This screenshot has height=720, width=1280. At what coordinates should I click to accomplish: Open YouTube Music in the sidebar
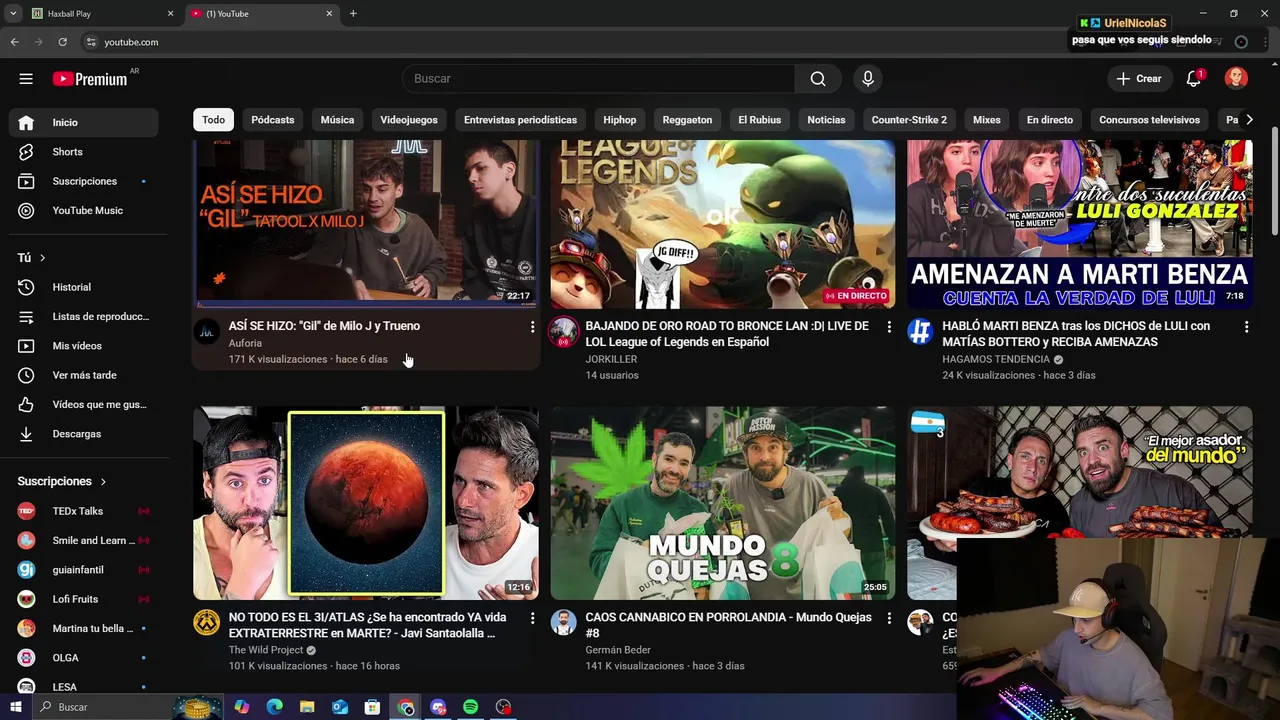pyautogui.click(x=84, y=210)
